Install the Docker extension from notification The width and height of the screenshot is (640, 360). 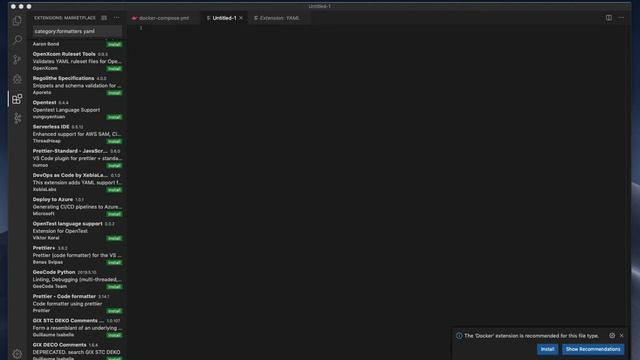[547, 349]
